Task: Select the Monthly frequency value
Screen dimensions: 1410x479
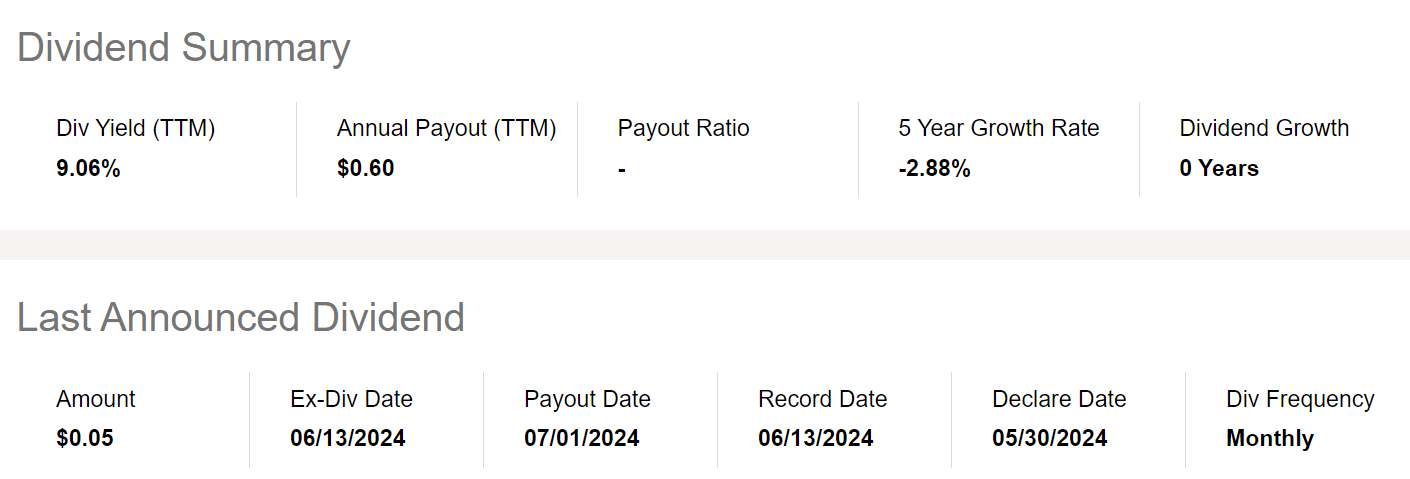Action: point(1269,438)
